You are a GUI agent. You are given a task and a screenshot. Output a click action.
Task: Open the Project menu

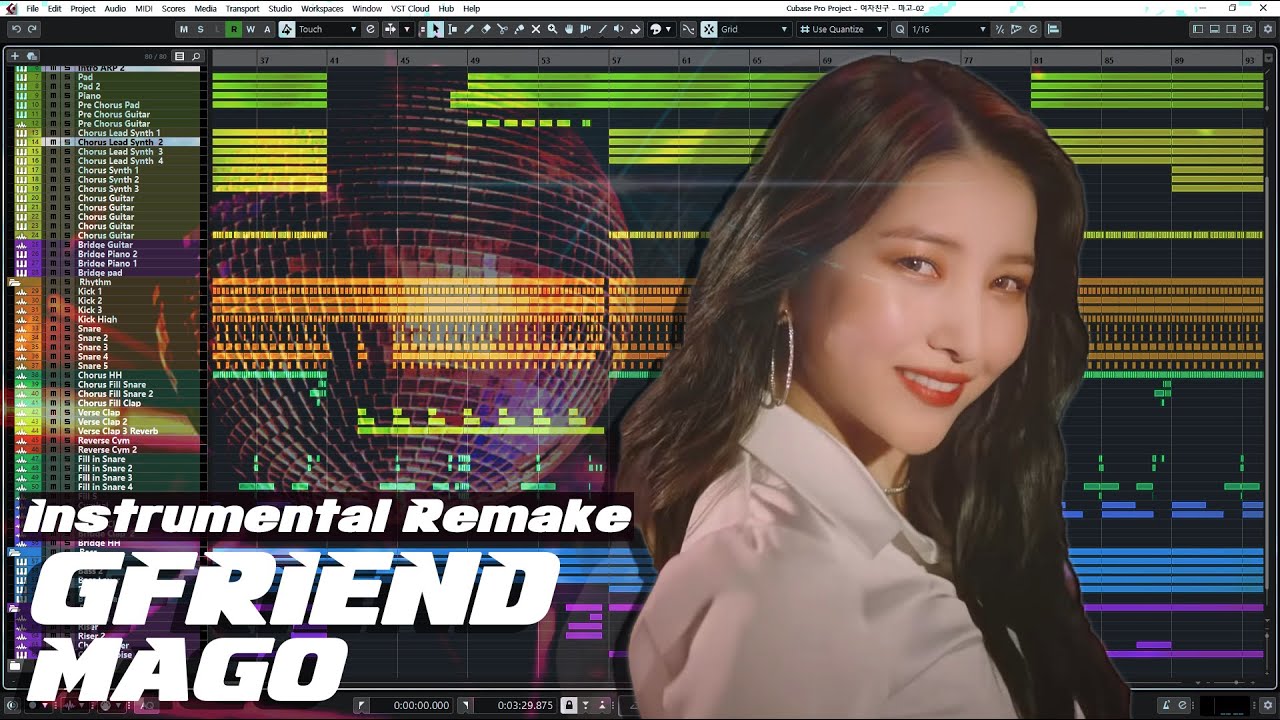(x=83, y=8)
